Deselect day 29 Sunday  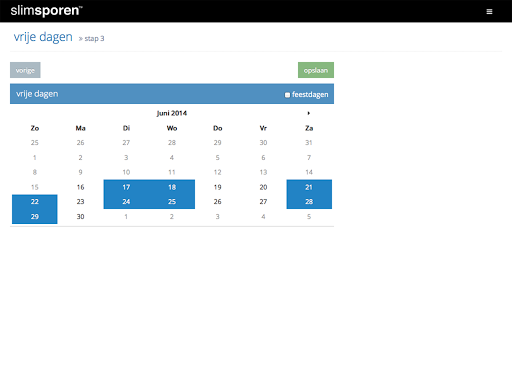[x=35, y=217]
